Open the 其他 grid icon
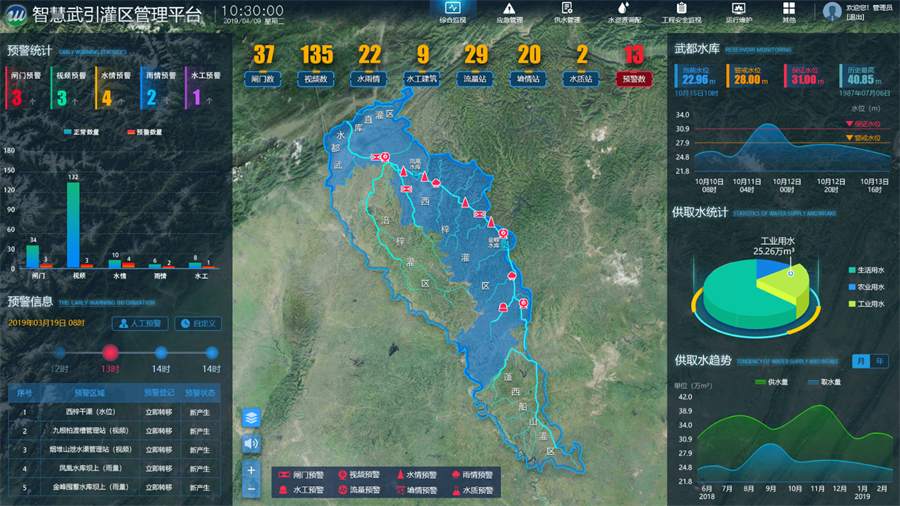 [x=789, y=8]
